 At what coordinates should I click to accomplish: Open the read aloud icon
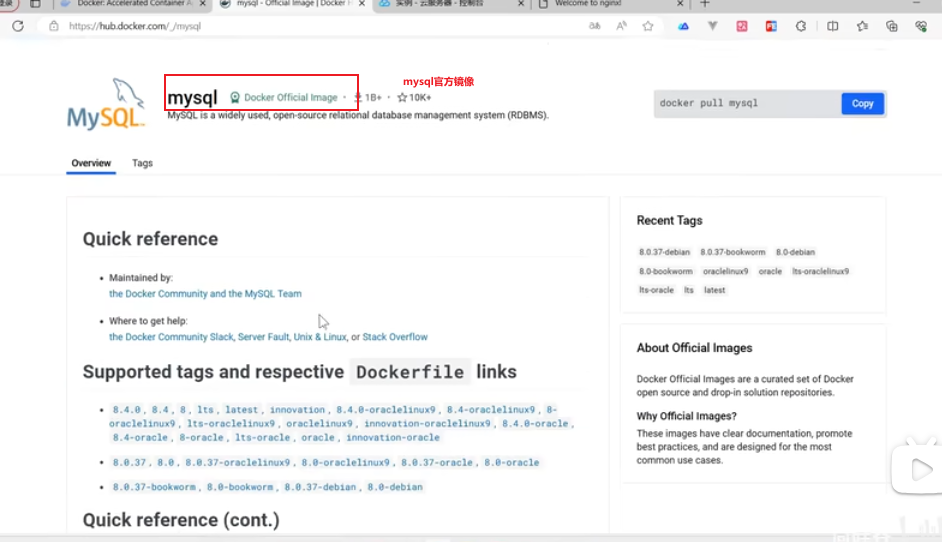(621, 26)
